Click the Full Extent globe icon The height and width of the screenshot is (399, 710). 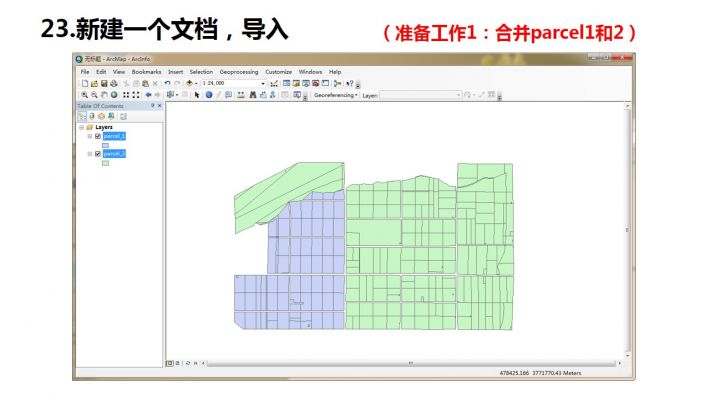pos(114,95)
